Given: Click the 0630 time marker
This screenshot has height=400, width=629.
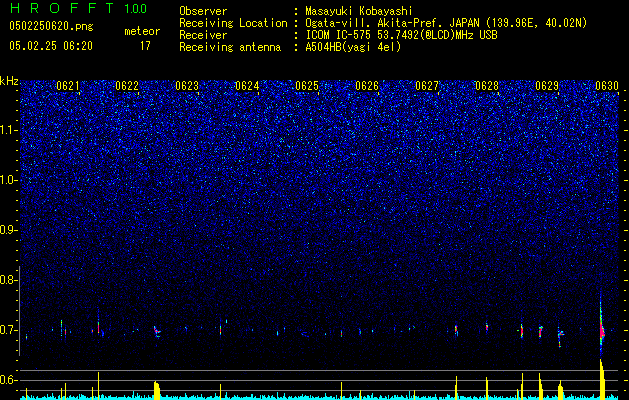Looking at the screenshot, I should [x=607, y=86].
